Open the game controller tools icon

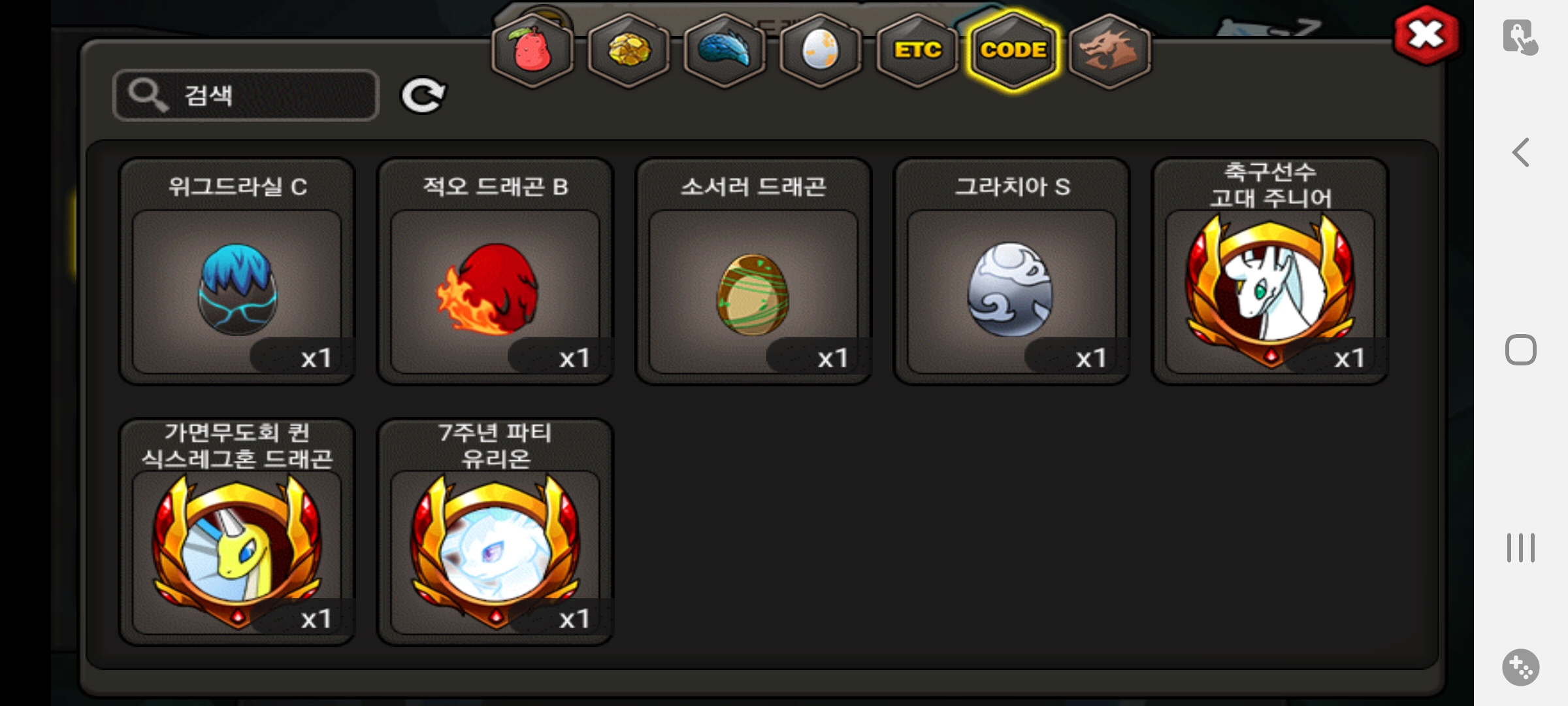1521,667
